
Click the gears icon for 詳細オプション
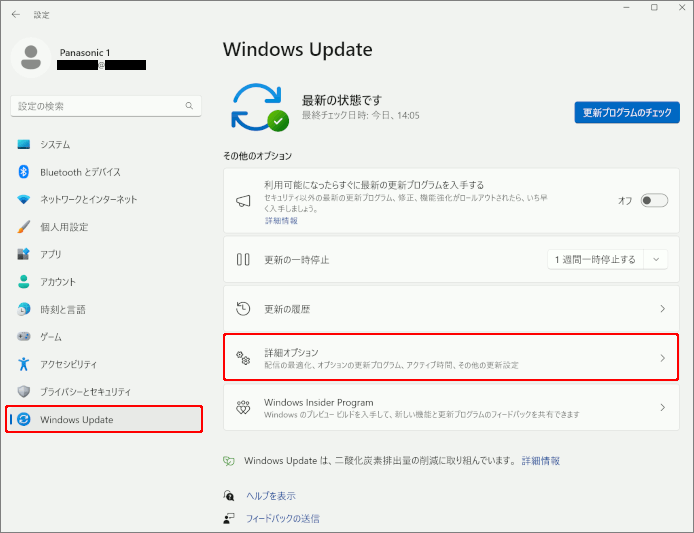tap(243, 358)
